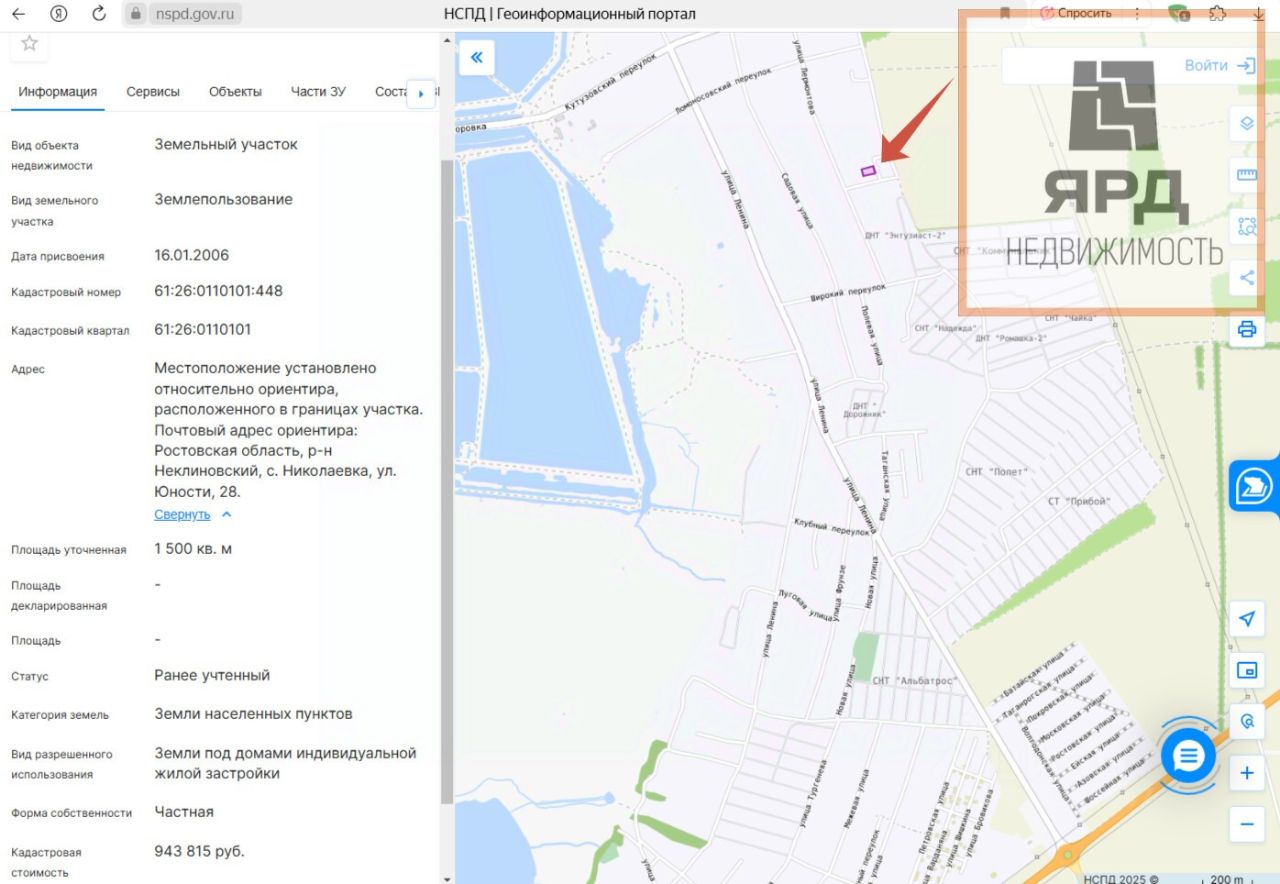Open the Yandex home icon

(x=58, y=14)
